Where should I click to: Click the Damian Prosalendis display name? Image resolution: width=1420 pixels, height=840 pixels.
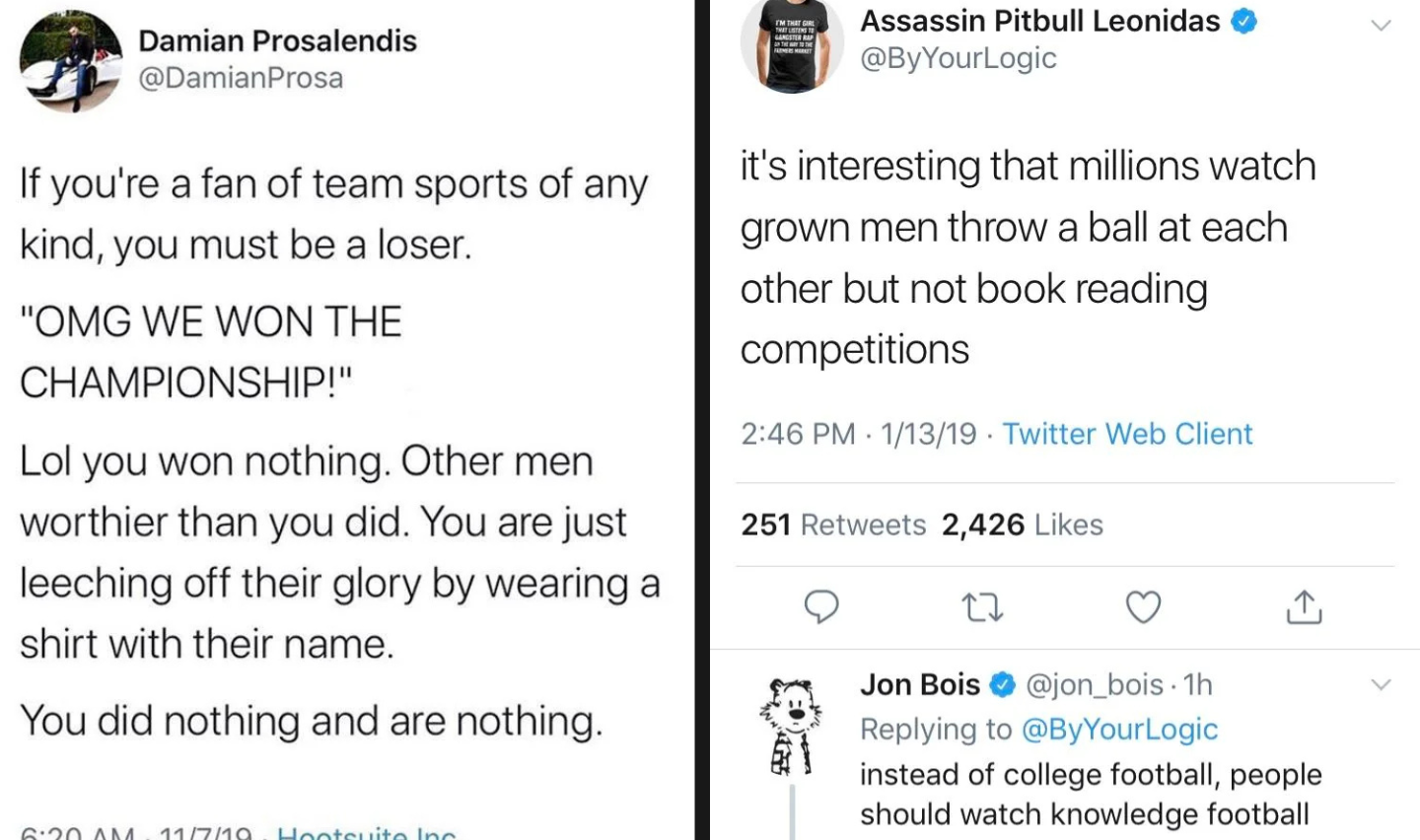(277, 40)
